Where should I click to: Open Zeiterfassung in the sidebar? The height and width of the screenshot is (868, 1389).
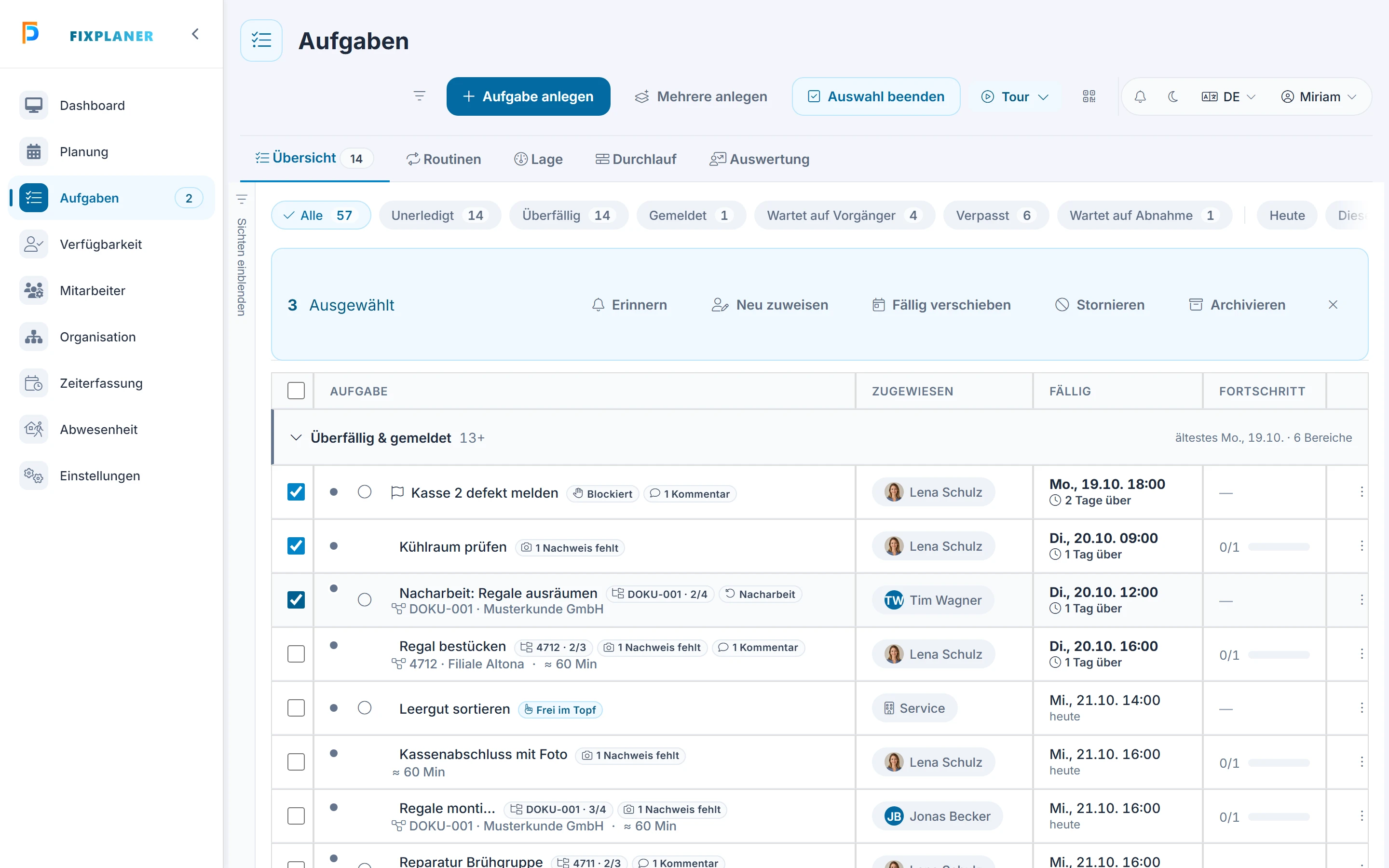click(x=111, y=383)
